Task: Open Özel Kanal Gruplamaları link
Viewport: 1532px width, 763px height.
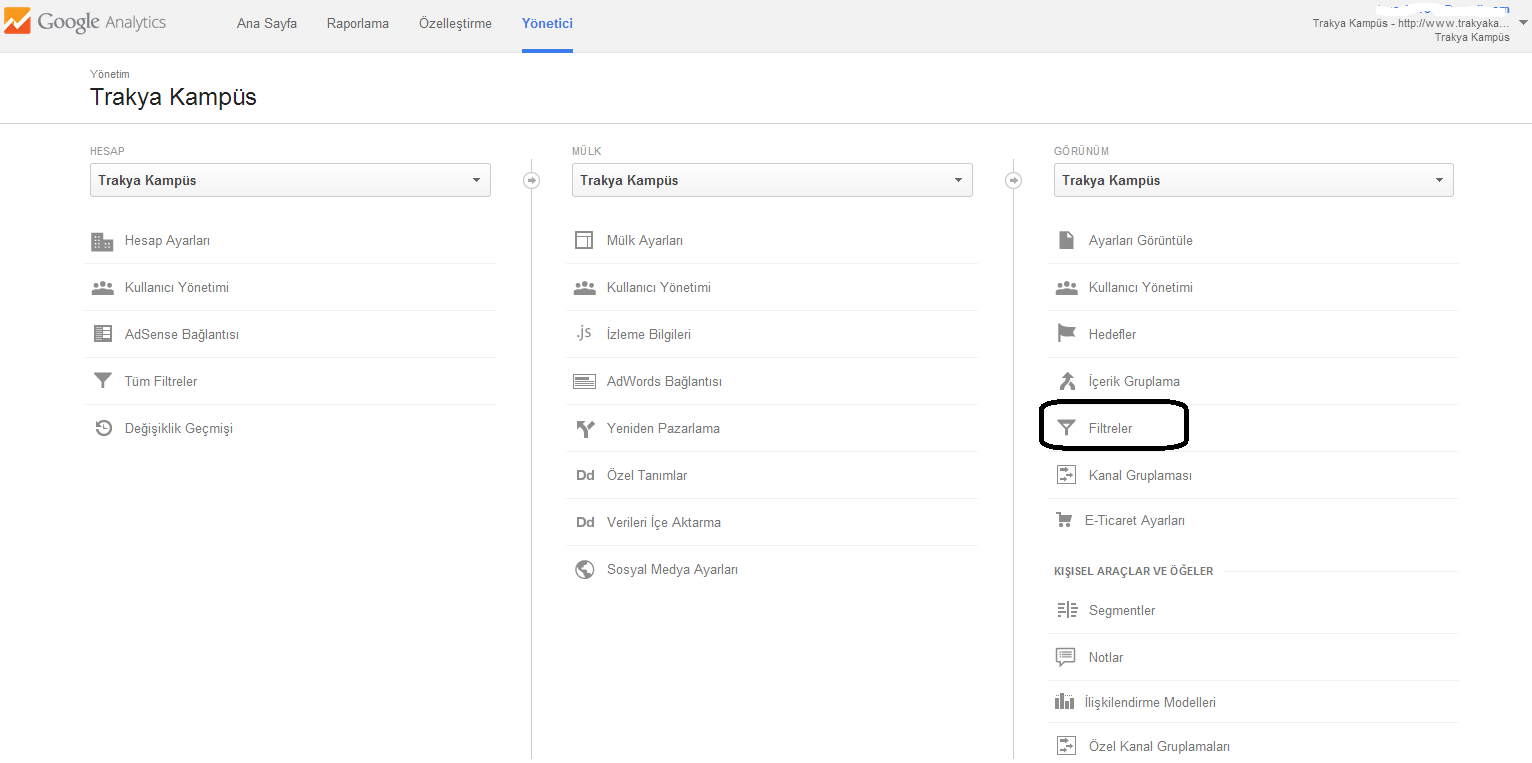Action: 1159,747
